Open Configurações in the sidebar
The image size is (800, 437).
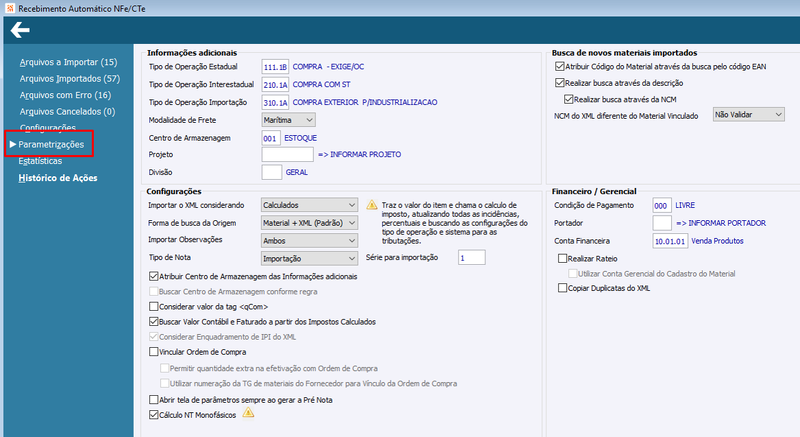click(x=47, y=127)
